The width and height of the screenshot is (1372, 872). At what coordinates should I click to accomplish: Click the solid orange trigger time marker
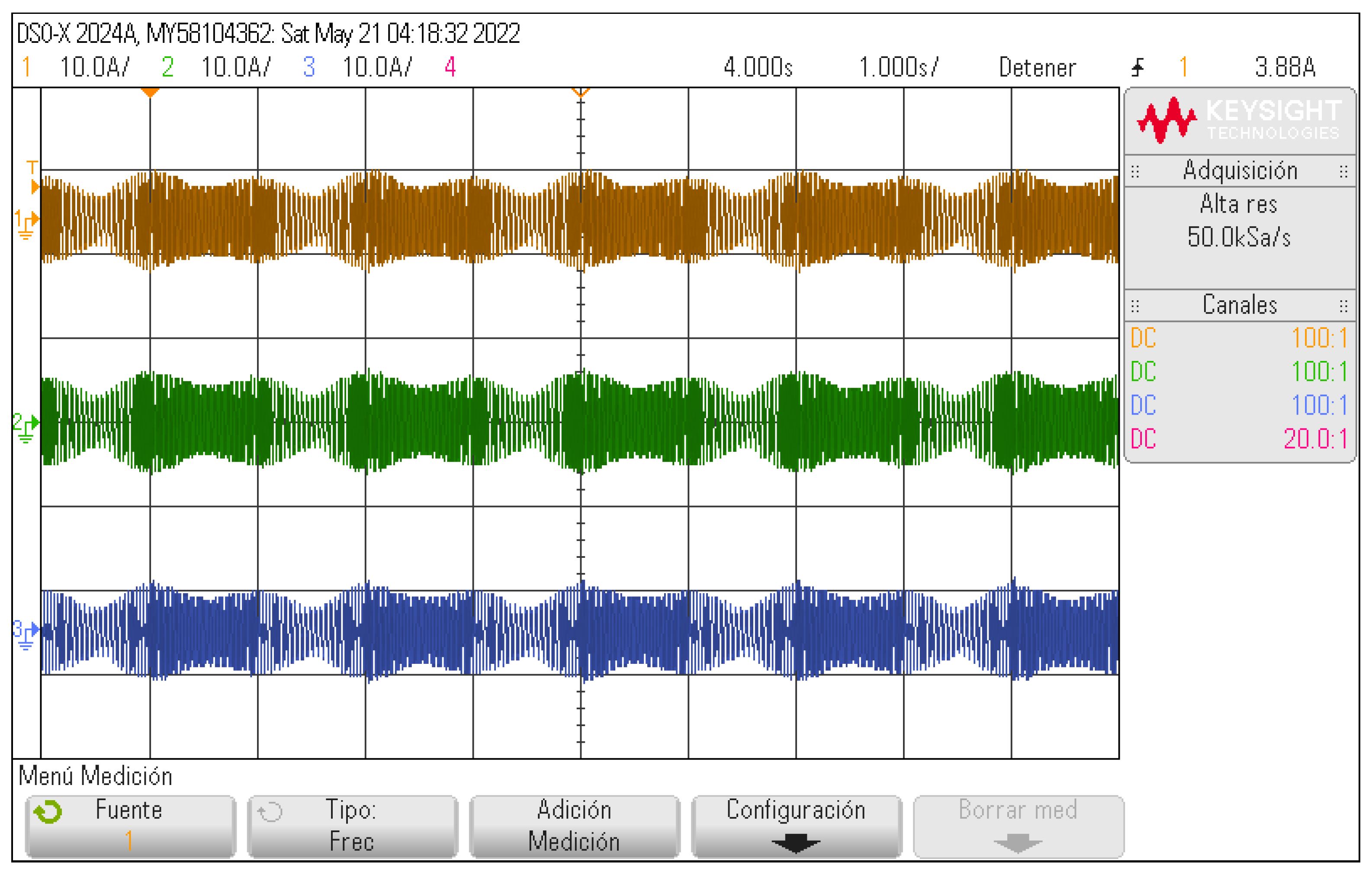click(x=150, y=92)
